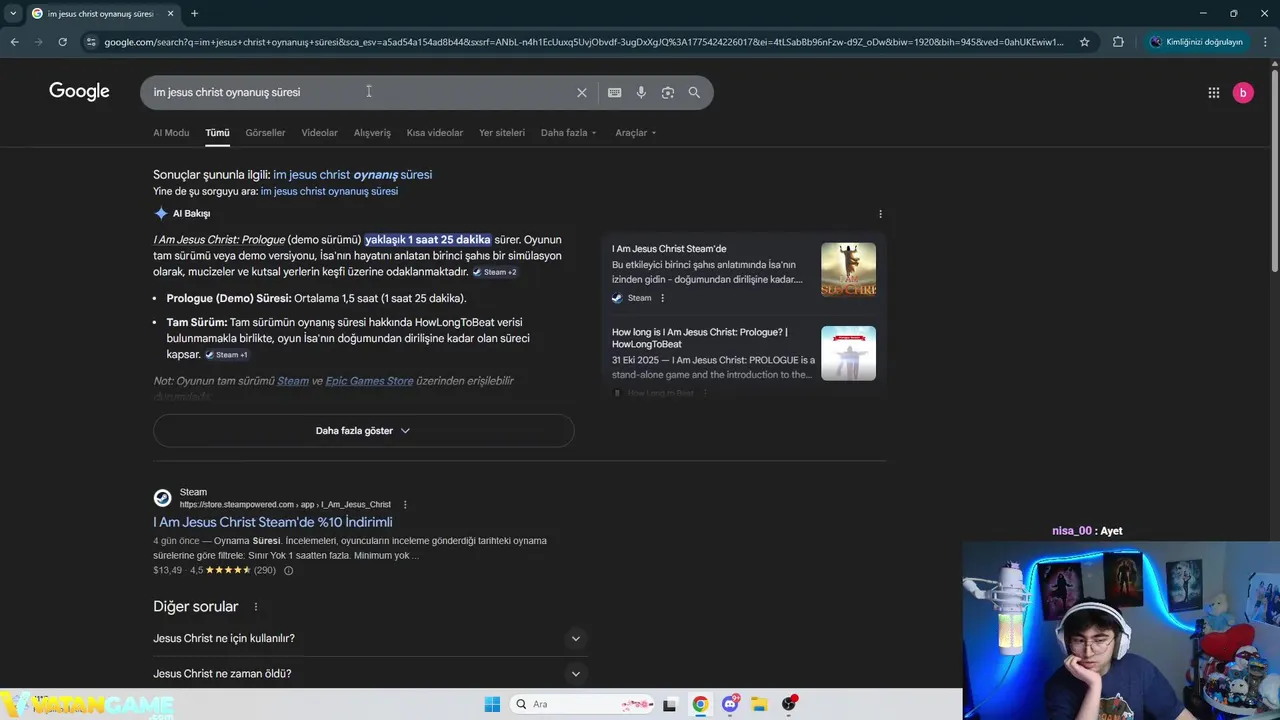Image resolution: width=1280 pixels, height=720 pixels.
Task: Go to the Google logo homepage
Action: click(79, 92)
